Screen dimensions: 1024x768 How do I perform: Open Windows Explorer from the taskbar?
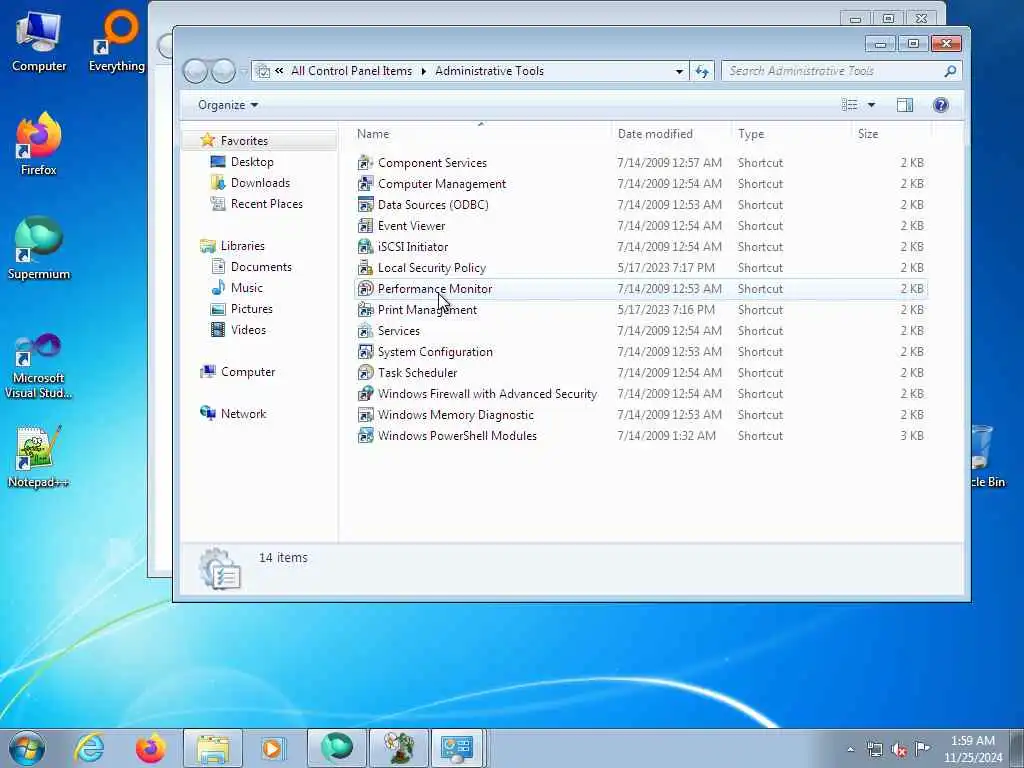pyautogui.click(x=213, y=748)
